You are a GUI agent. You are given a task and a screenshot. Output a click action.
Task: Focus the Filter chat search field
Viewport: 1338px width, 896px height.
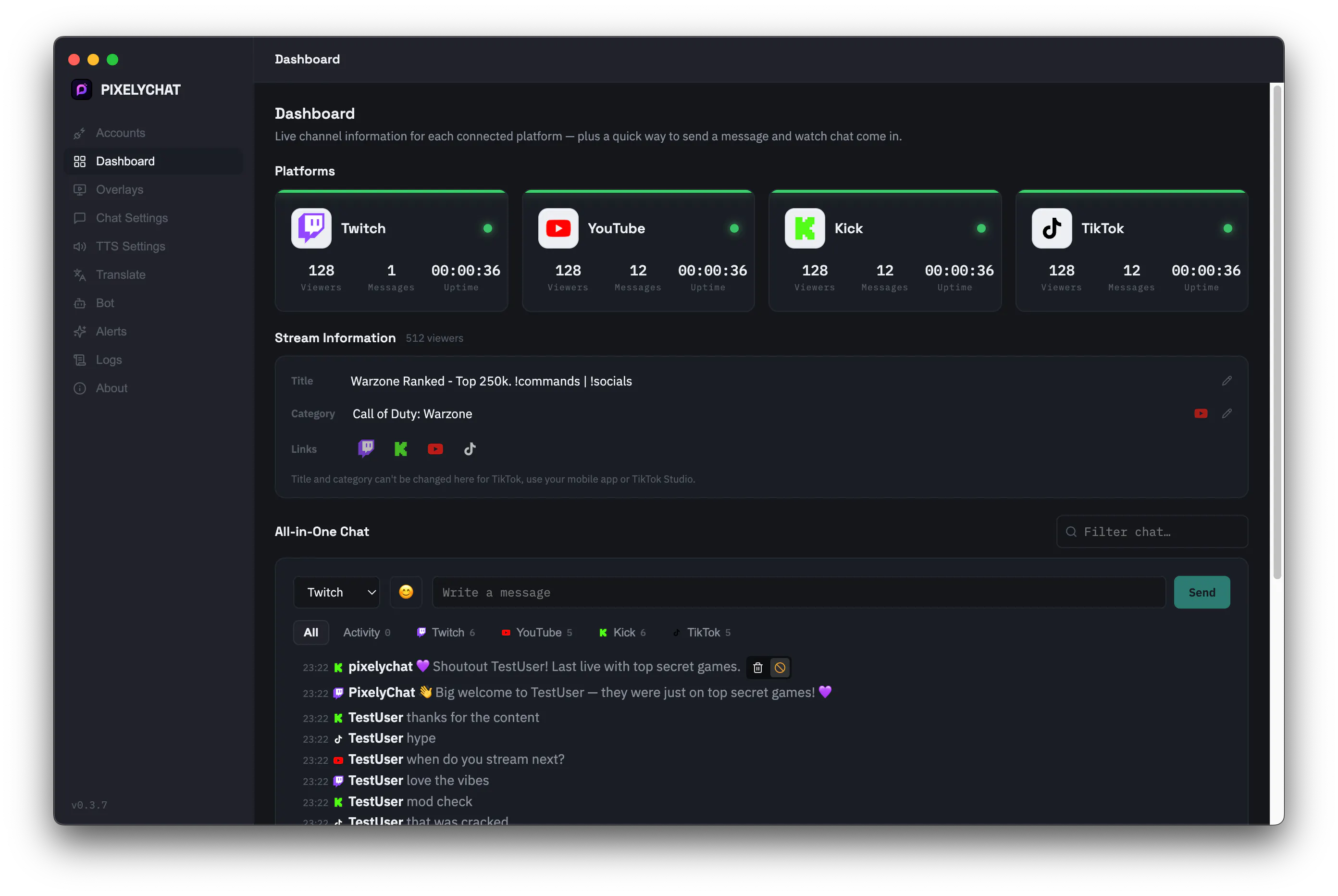coord(1152,532)
